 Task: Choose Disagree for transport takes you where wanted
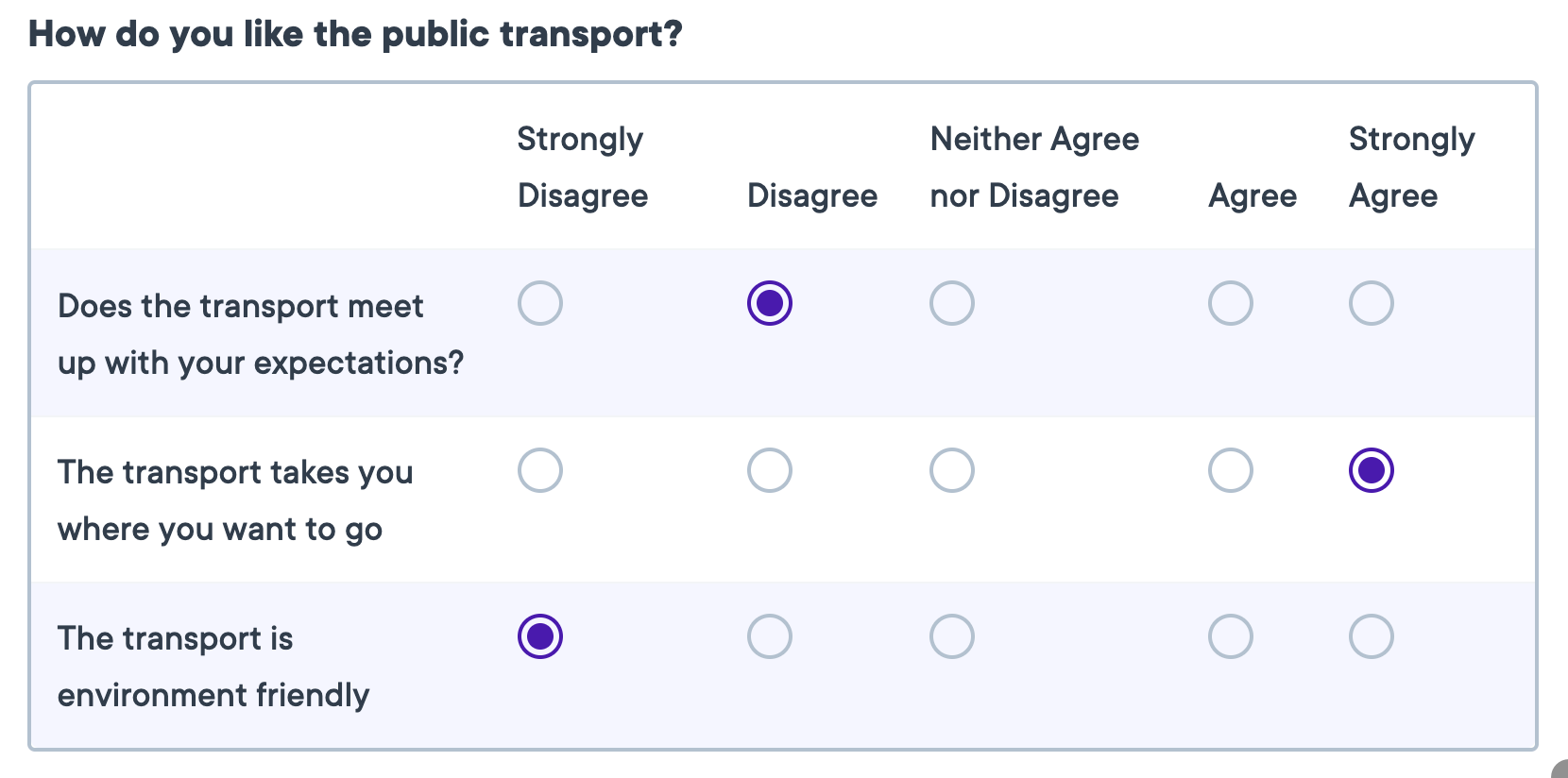click(770, 470)
